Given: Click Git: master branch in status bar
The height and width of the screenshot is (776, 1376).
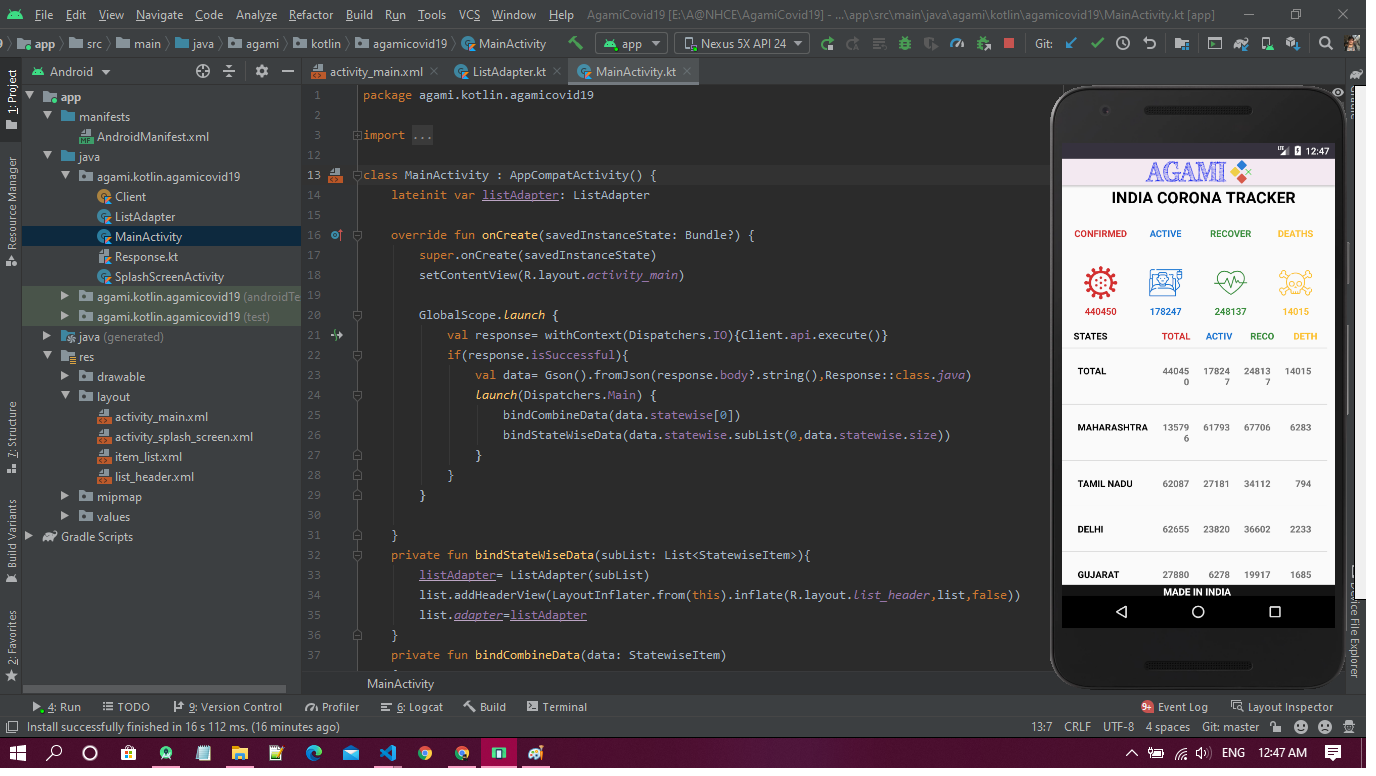Looking at the screenshot, I should [x=1230, y=727].
